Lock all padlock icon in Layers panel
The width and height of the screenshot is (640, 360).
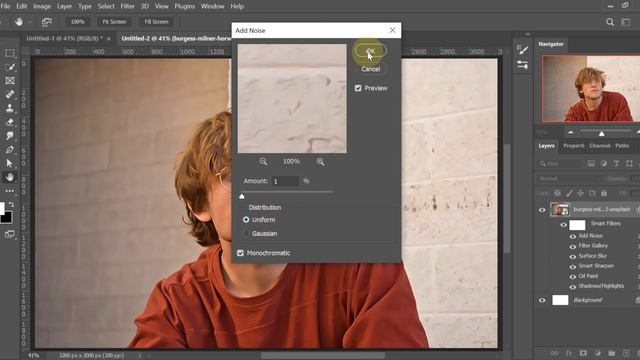coord(604,193)
